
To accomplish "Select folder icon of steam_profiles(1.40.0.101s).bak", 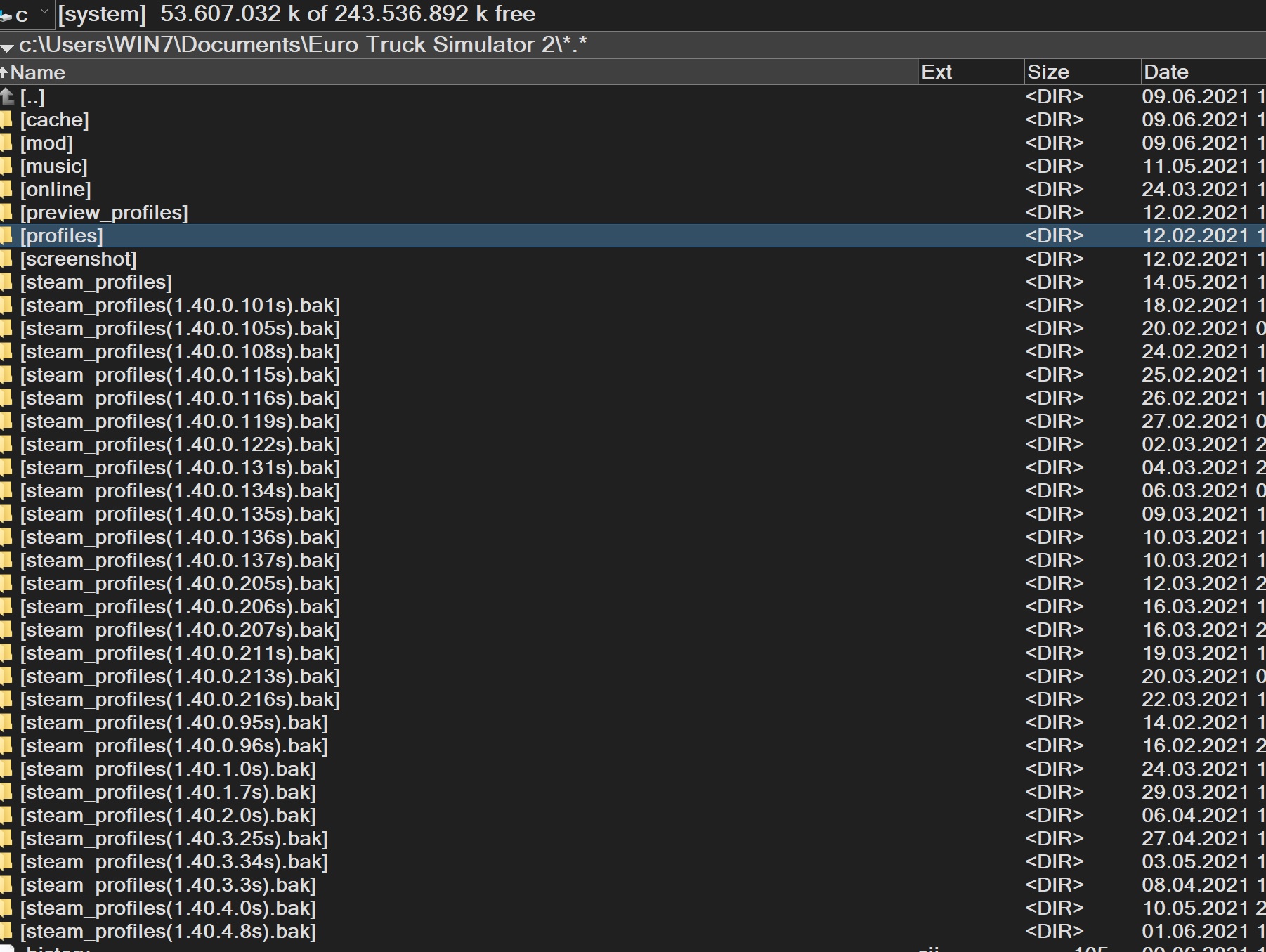I will [6, 306].
